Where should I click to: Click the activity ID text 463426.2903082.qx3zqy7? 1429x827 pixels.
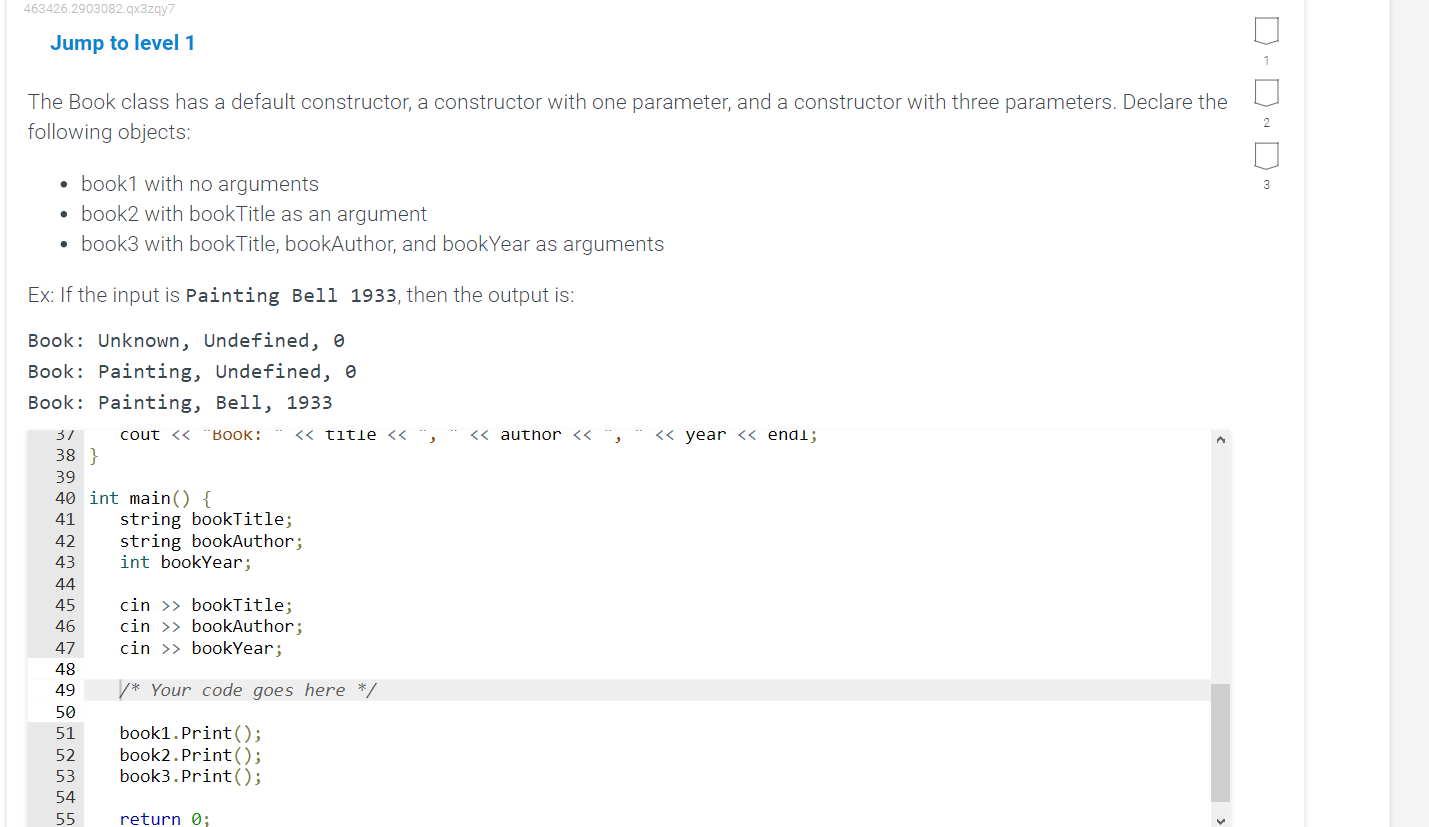[98, 9]
